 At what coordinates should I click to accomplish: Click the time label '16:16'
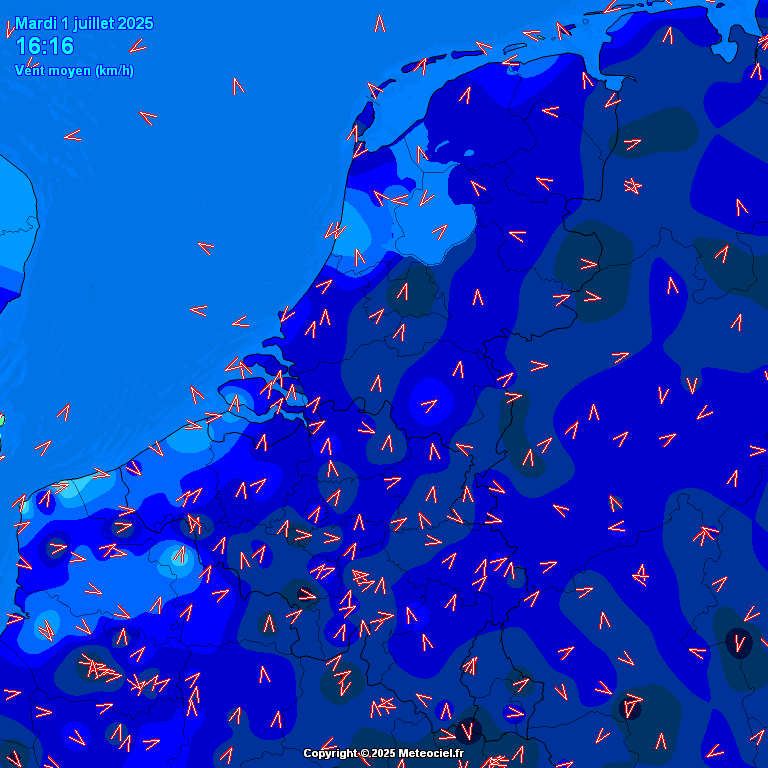(45, 46)
